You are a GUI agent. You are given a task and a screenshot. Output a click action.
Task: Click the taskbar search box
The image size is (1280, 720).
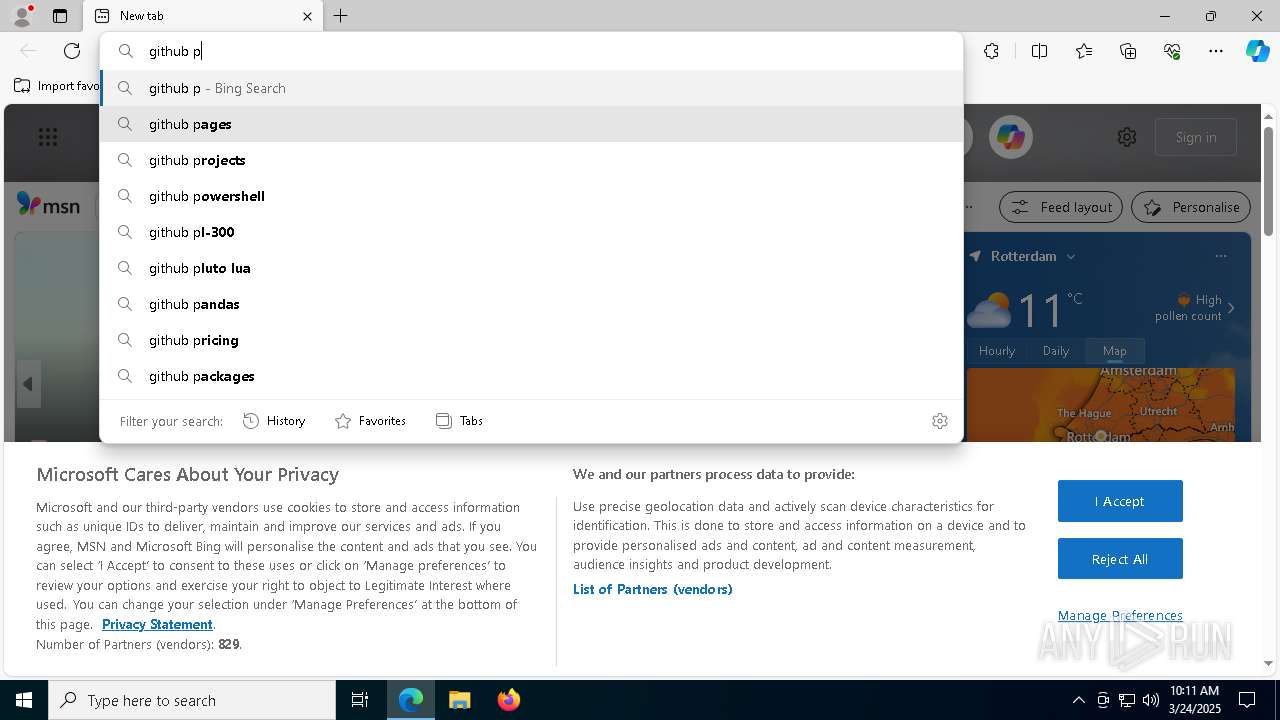(x=192, y=700)
